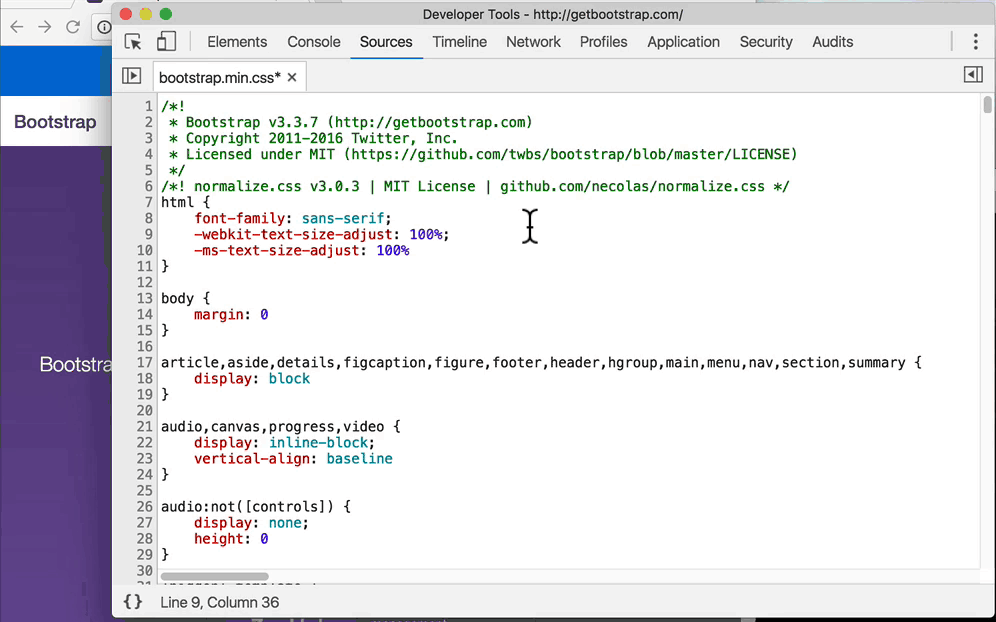
Task: Reload the page with the refresh icon
Action: pyautogui.click(x=71, y=28)
